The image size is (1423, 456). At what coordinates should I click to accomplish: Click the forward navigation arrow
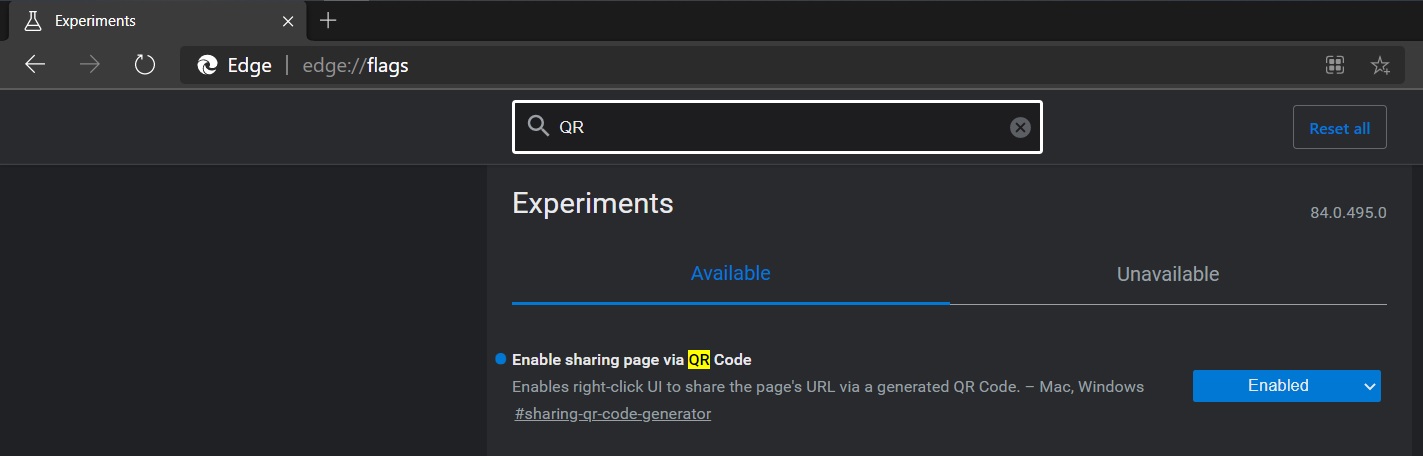(90, 65)
